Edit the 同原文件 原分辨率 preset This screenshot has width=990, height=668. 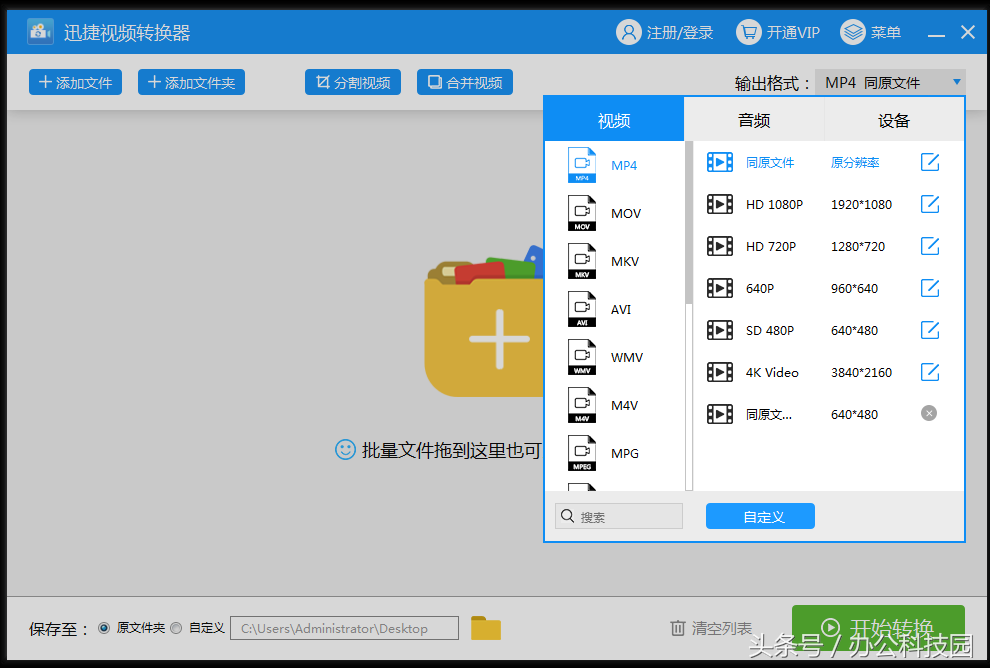[x=929, y=162]
